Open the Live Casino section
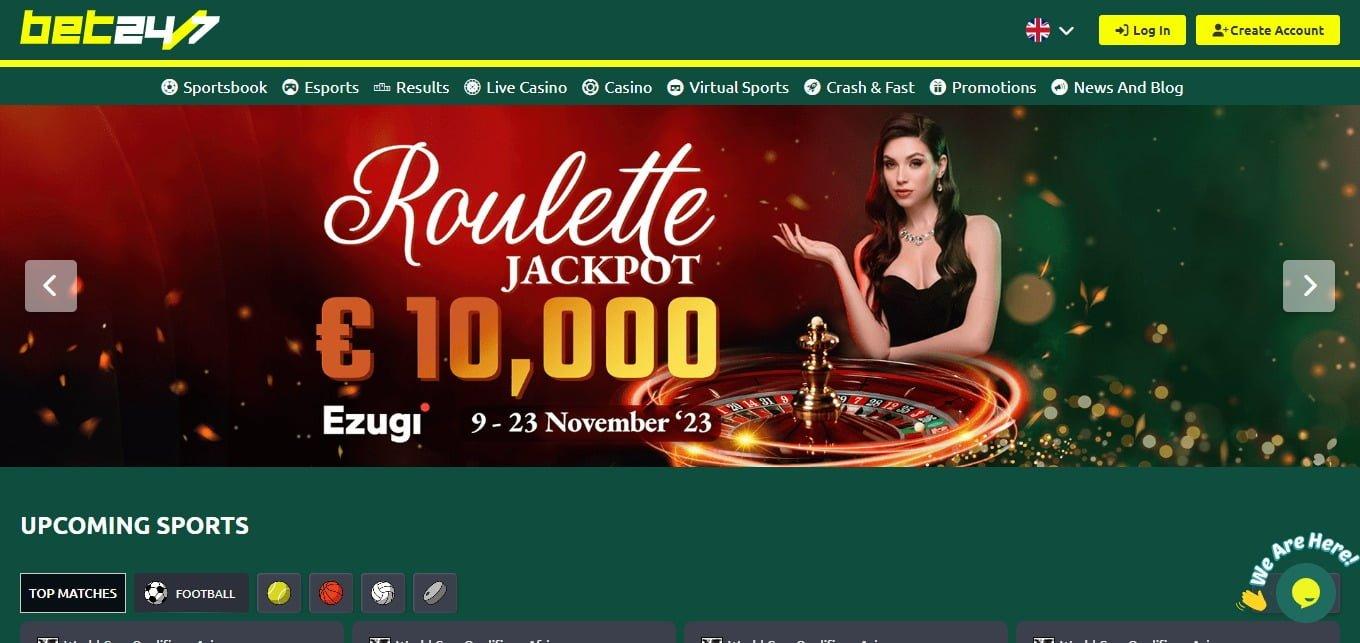This screenshot has height=643, width=1360. point(516,87)
